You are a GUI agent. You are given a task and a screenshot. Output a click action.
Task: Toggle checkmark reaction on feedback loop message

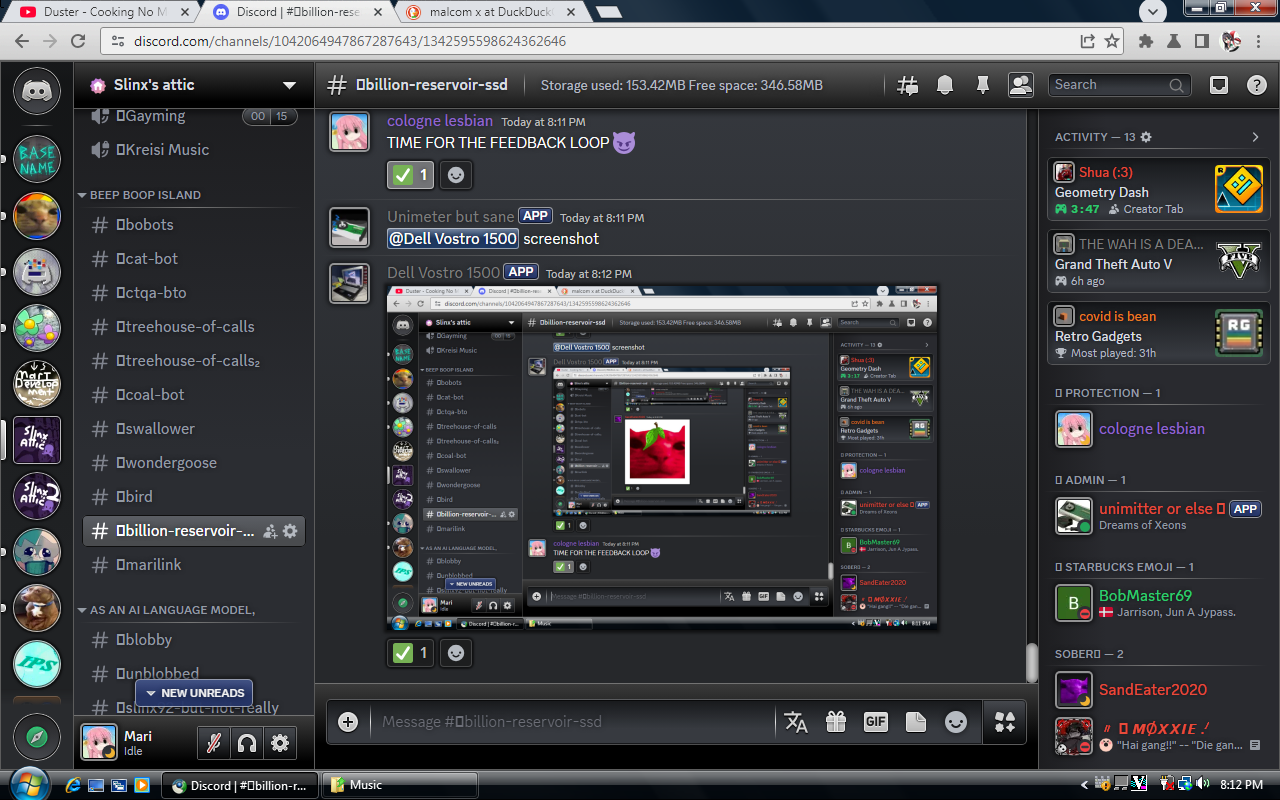pyautogui.click(x=411, y=175)
